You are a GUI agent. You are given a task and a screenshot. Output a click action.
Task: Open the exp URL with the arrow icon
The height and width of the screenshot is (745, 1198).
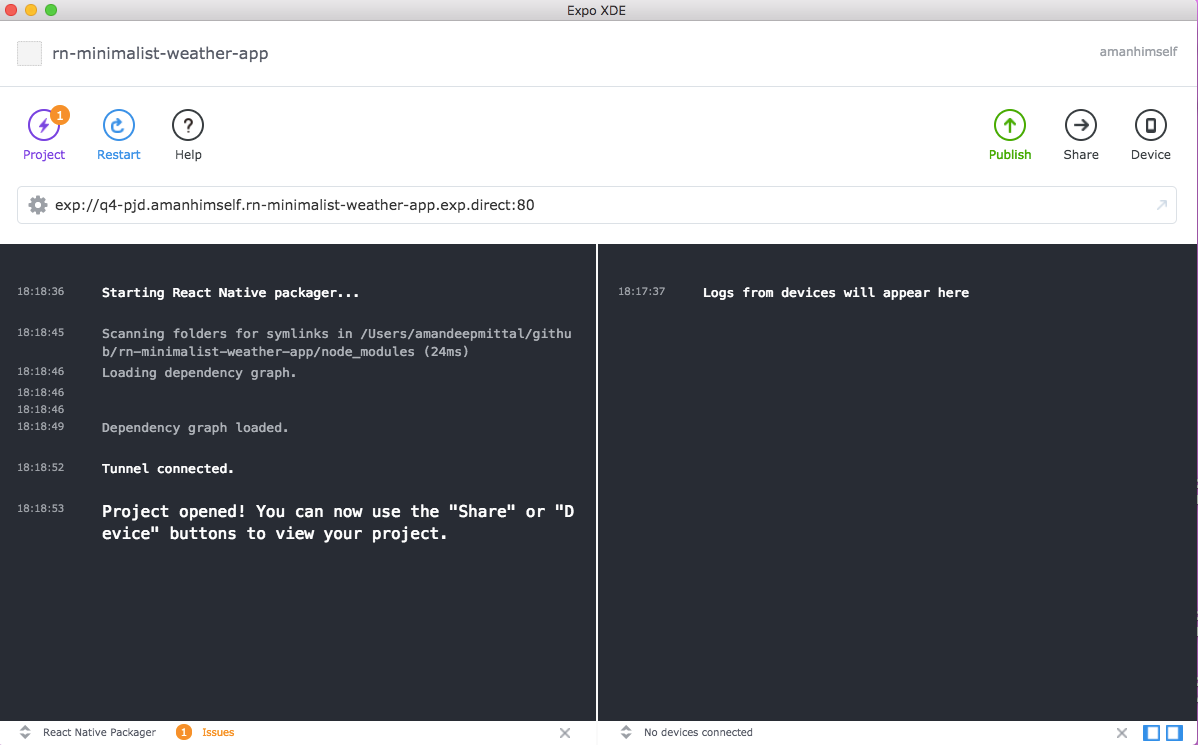1161,204
